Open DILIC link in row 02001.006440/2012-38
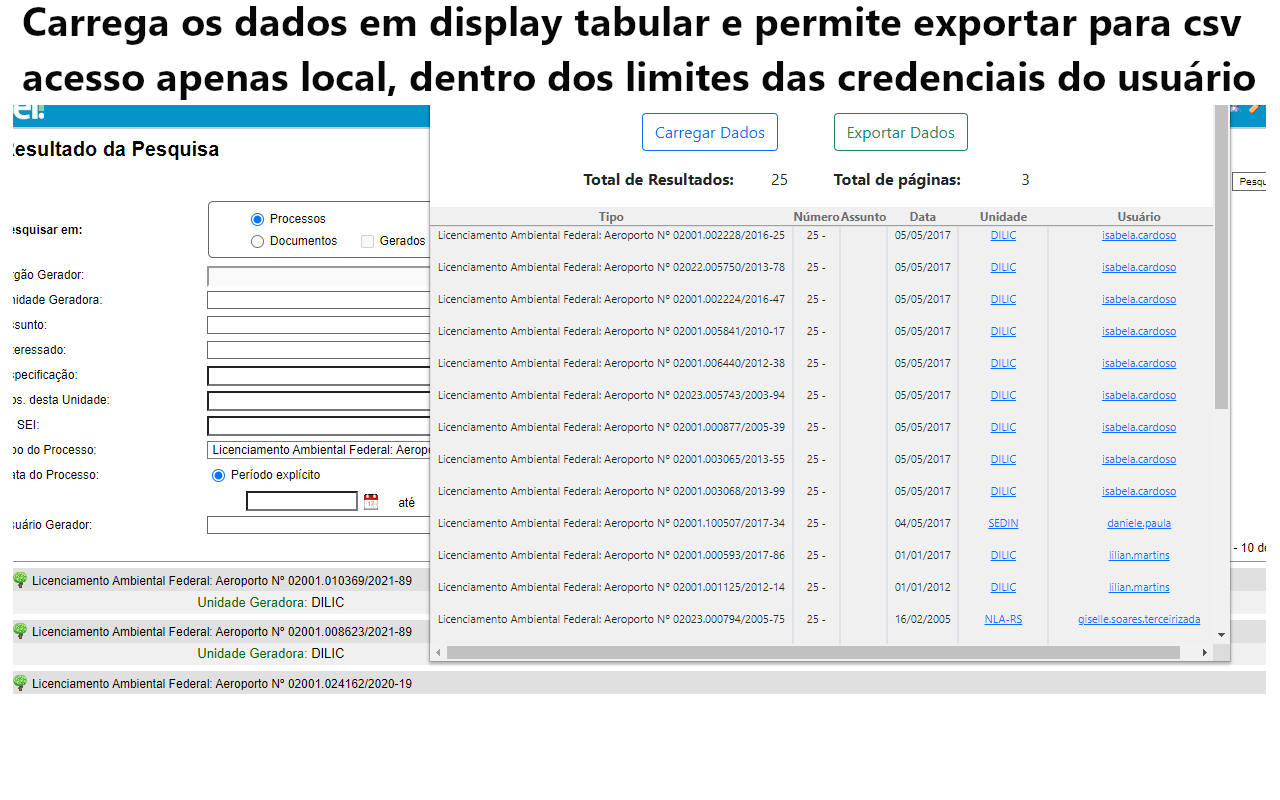 point(1003,363)
